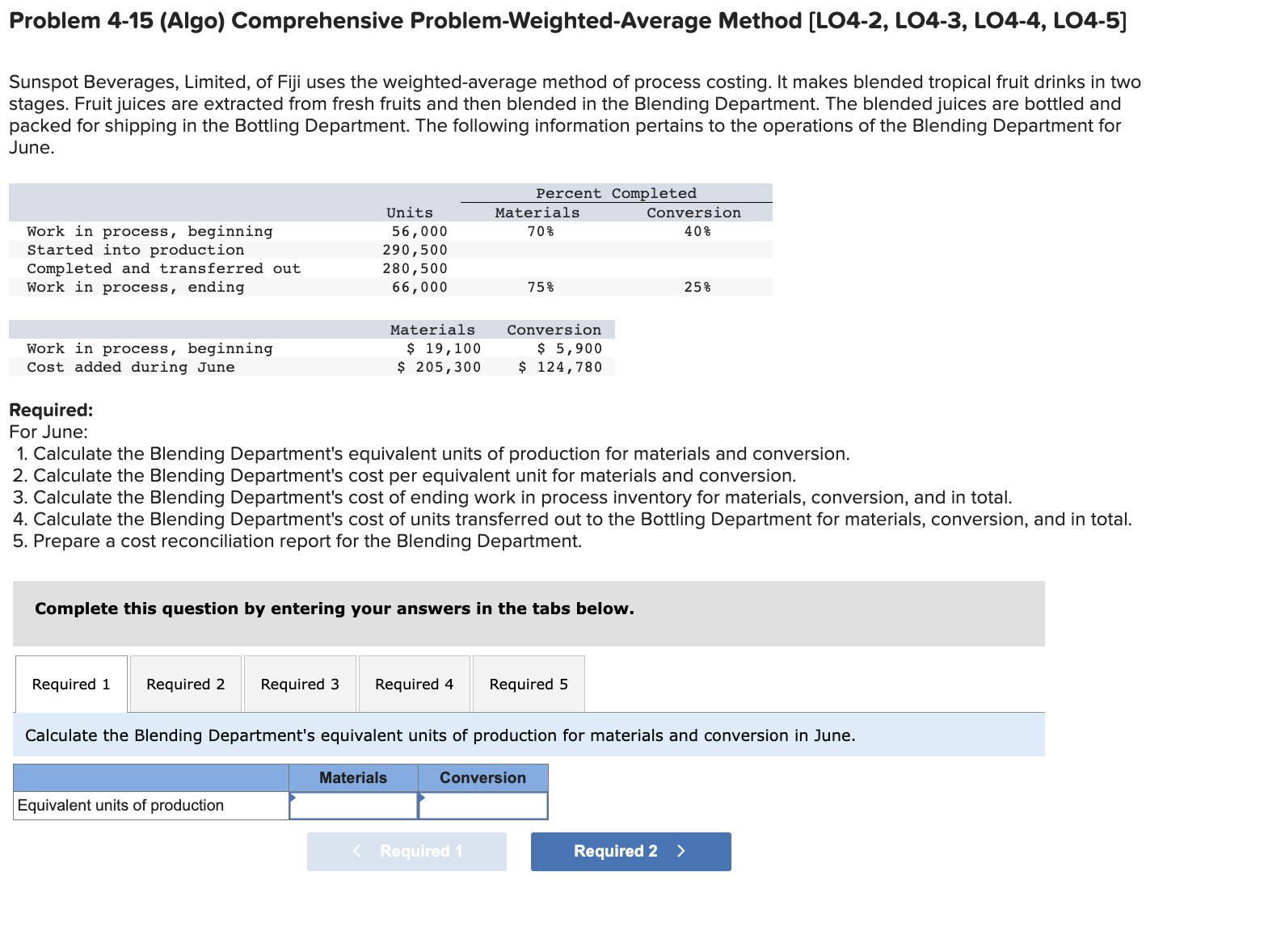Click the disabled Required 1 back button

[407, 851]
